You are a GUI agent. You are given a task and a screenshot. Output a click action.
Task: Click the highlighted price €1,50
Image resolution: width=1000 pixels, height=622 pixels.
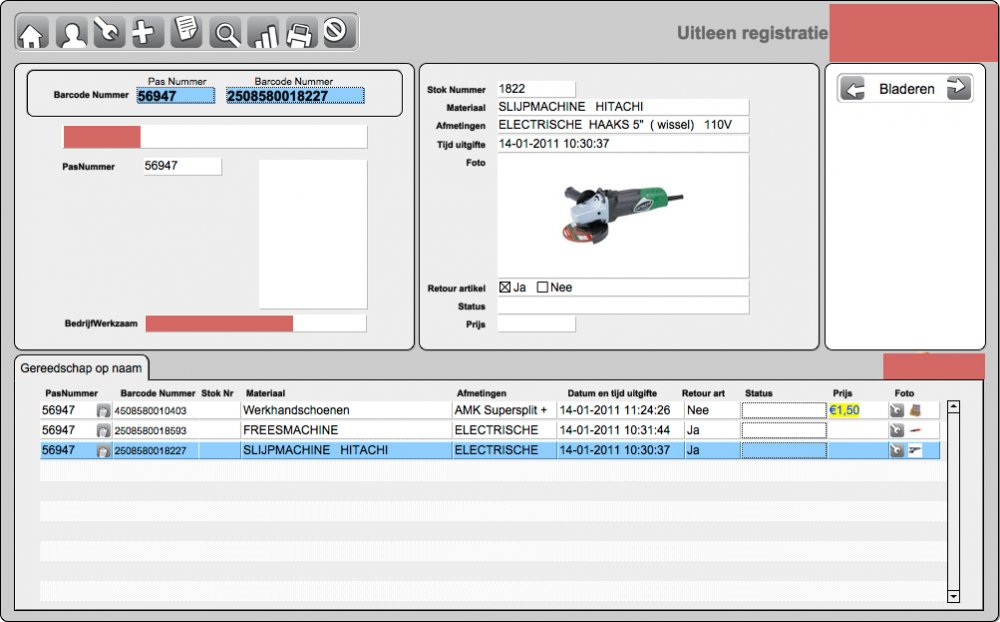tap(844, 410)
